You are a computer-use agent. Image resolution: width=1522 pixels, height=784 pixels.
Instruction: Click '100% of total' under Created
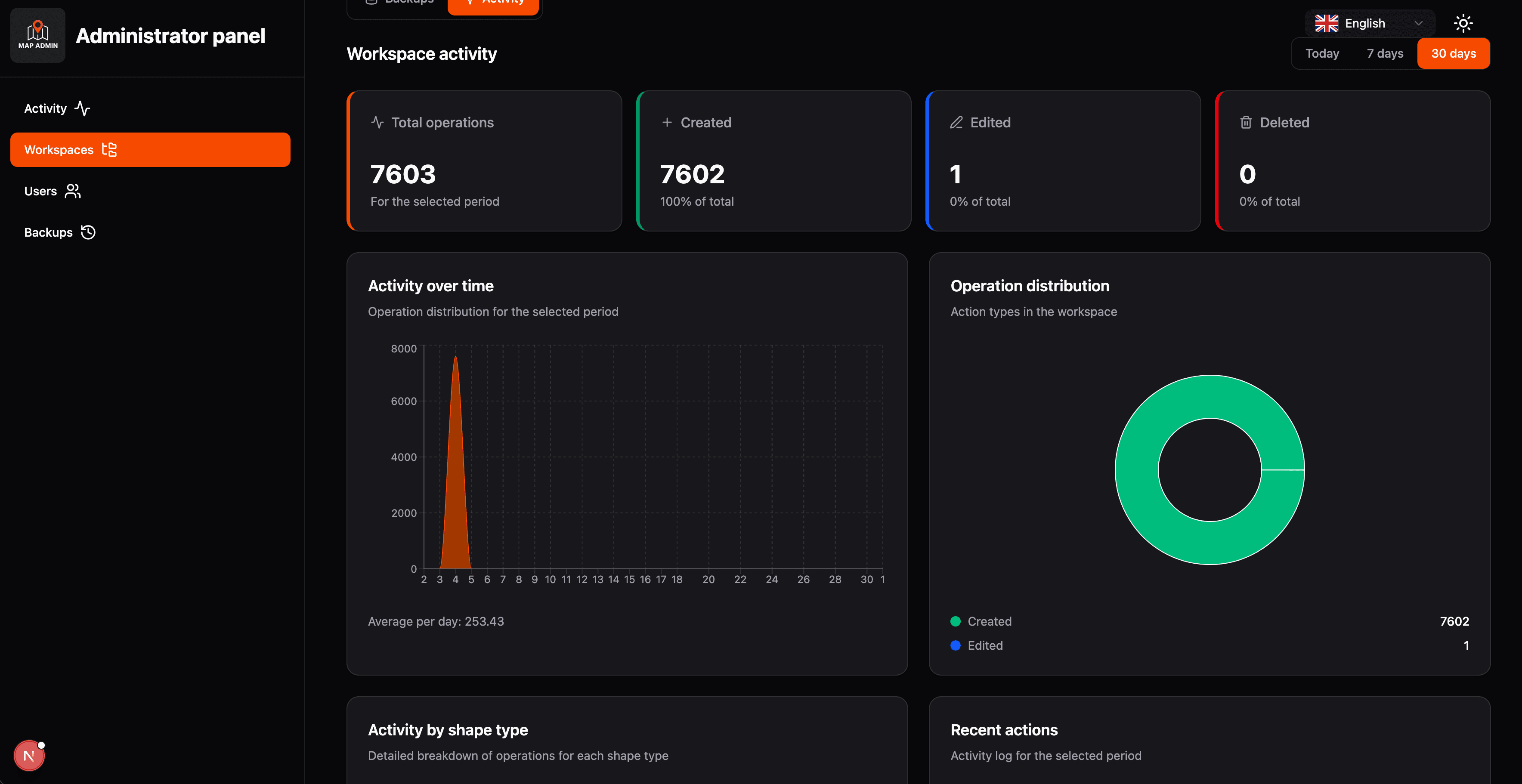(x=696, y=201)
